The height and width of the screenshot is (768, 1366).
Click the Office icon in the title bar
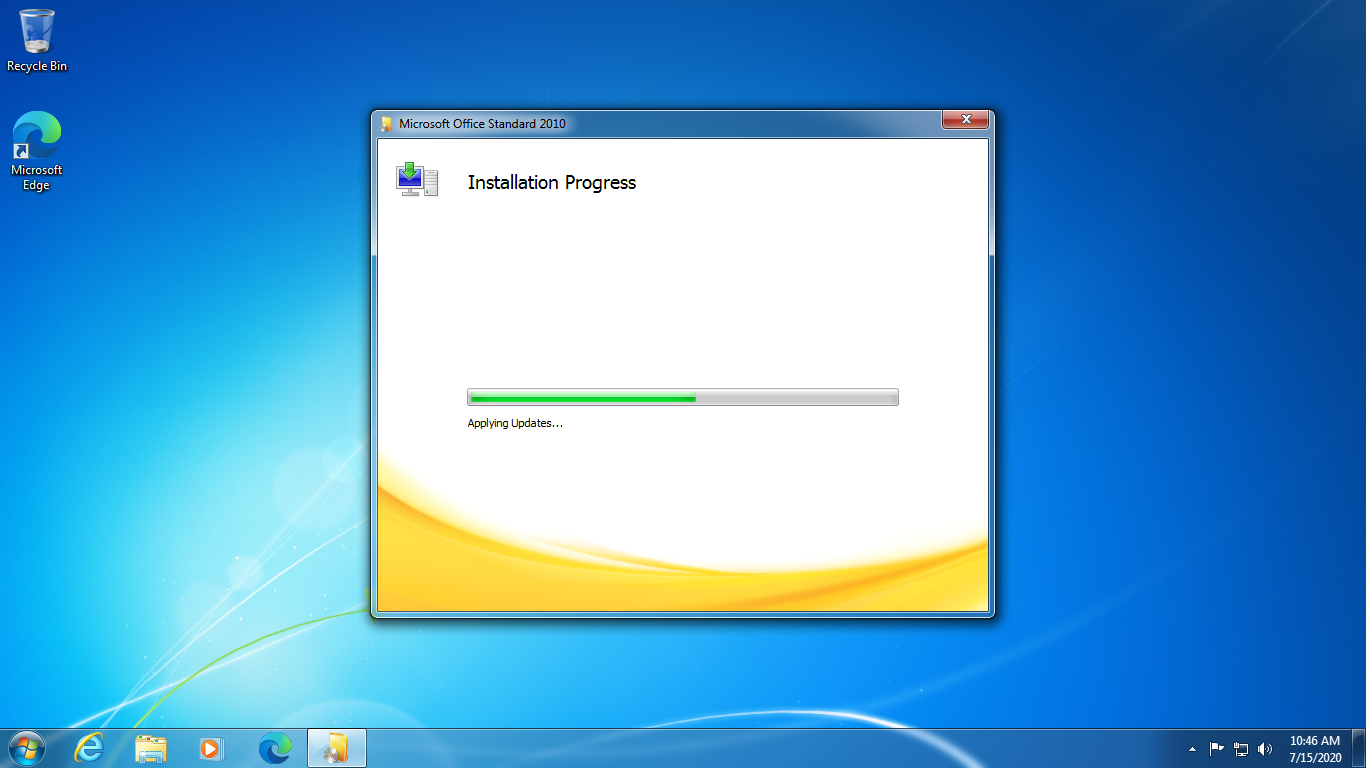[387, 124]
